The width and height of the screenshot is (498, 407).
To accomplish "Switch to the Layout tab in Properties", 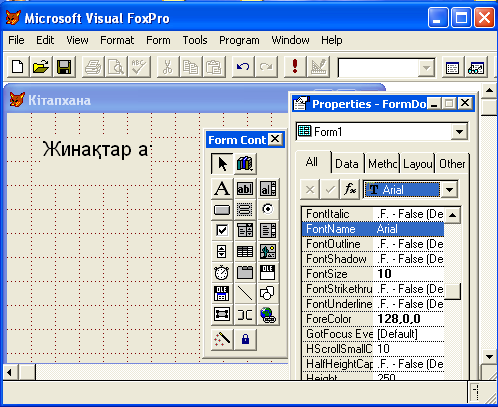I will pyautogui.click(x=418, y=164).
